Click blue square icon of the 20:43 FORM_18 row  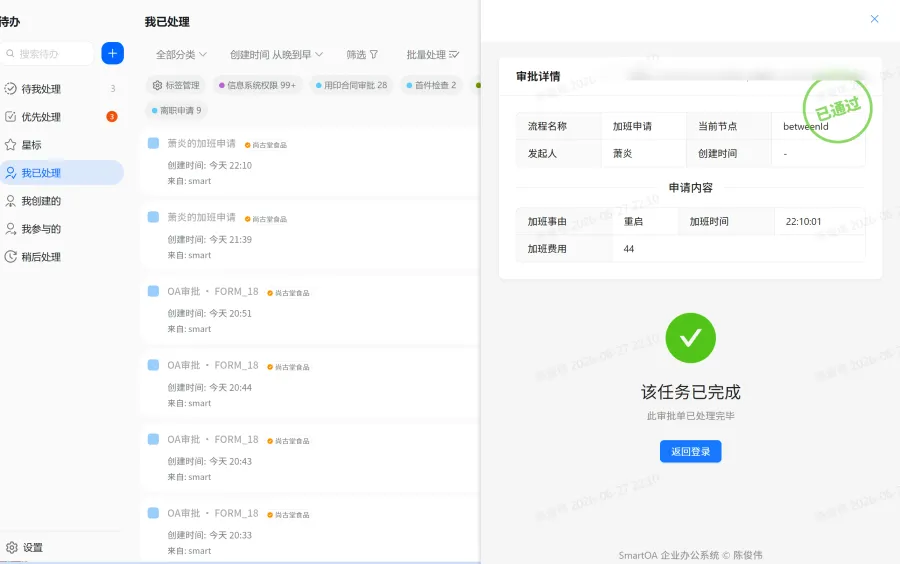tap(153, 439)
